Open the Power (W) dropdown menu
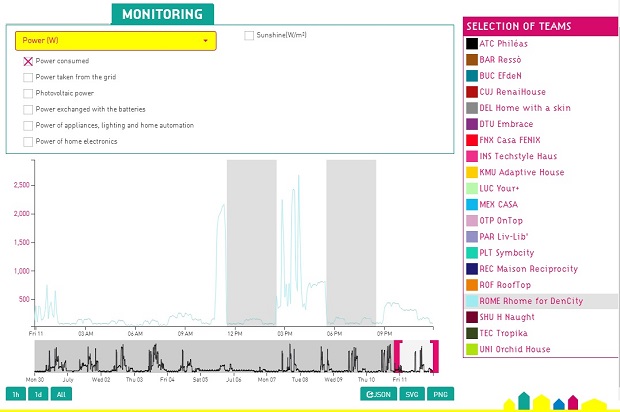Screen dimensions: 620x412 116,40
